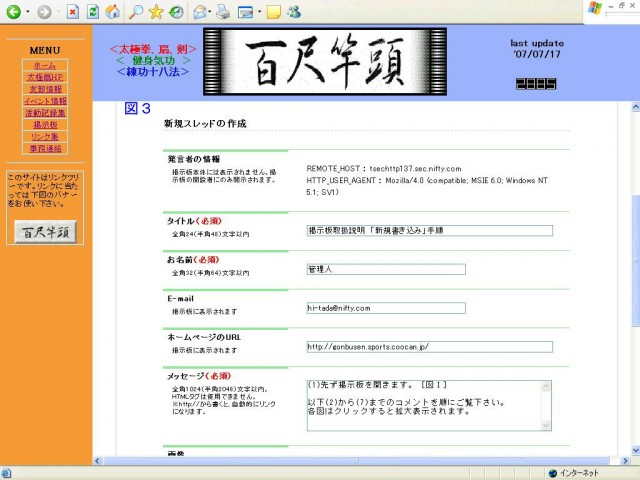The image size is (640, 480).
Task: Open the Messenger people icon
Action: 293,12
